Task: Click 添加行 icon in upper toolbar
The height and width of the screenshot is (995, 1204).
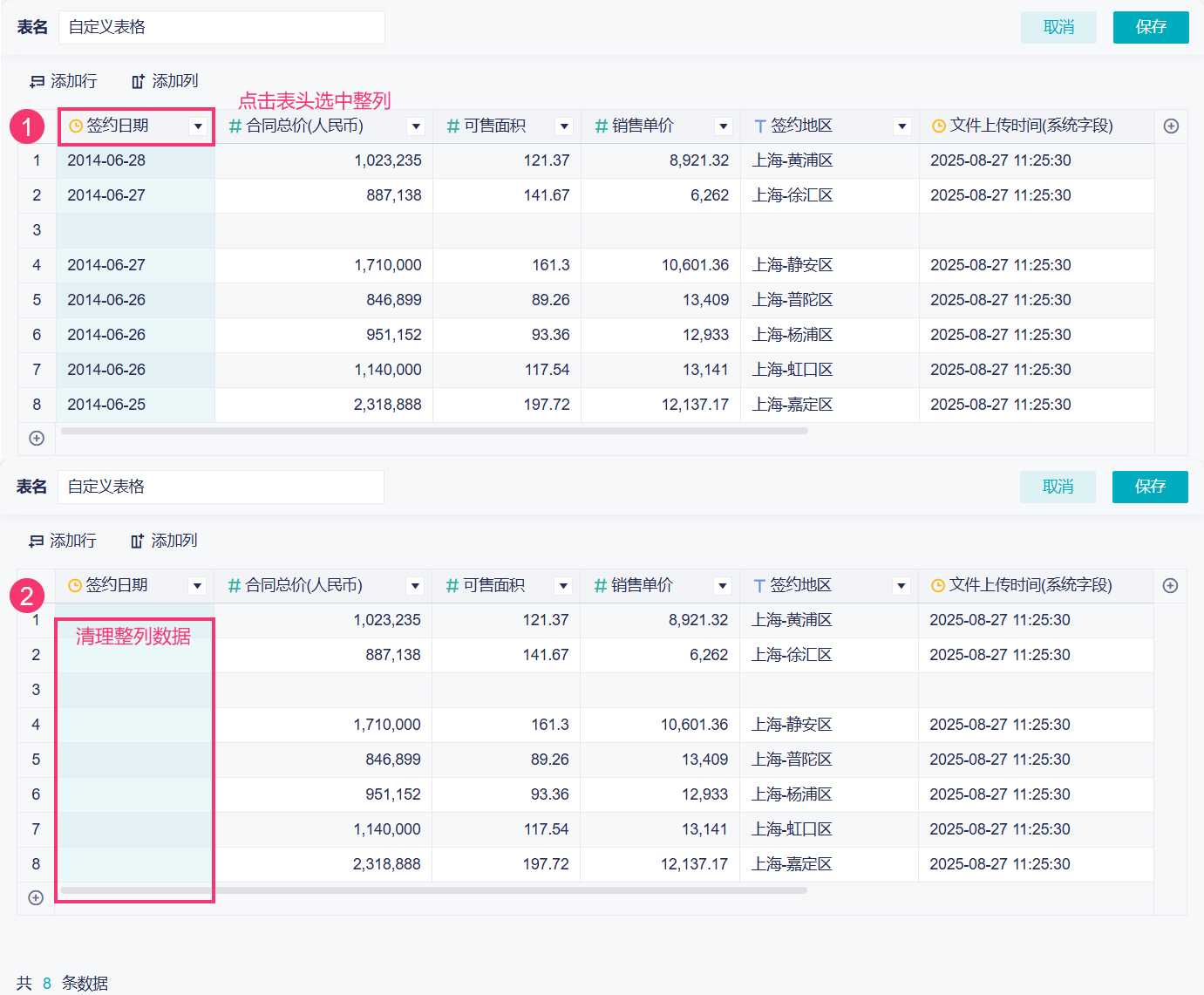Action: click(x=37, y=82)
